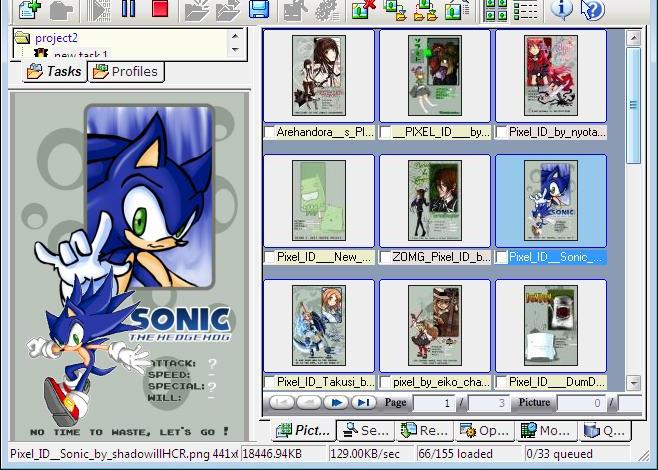Go to the previous page of thumbnails
Screen dimensions: 658x470
(309, 402)
